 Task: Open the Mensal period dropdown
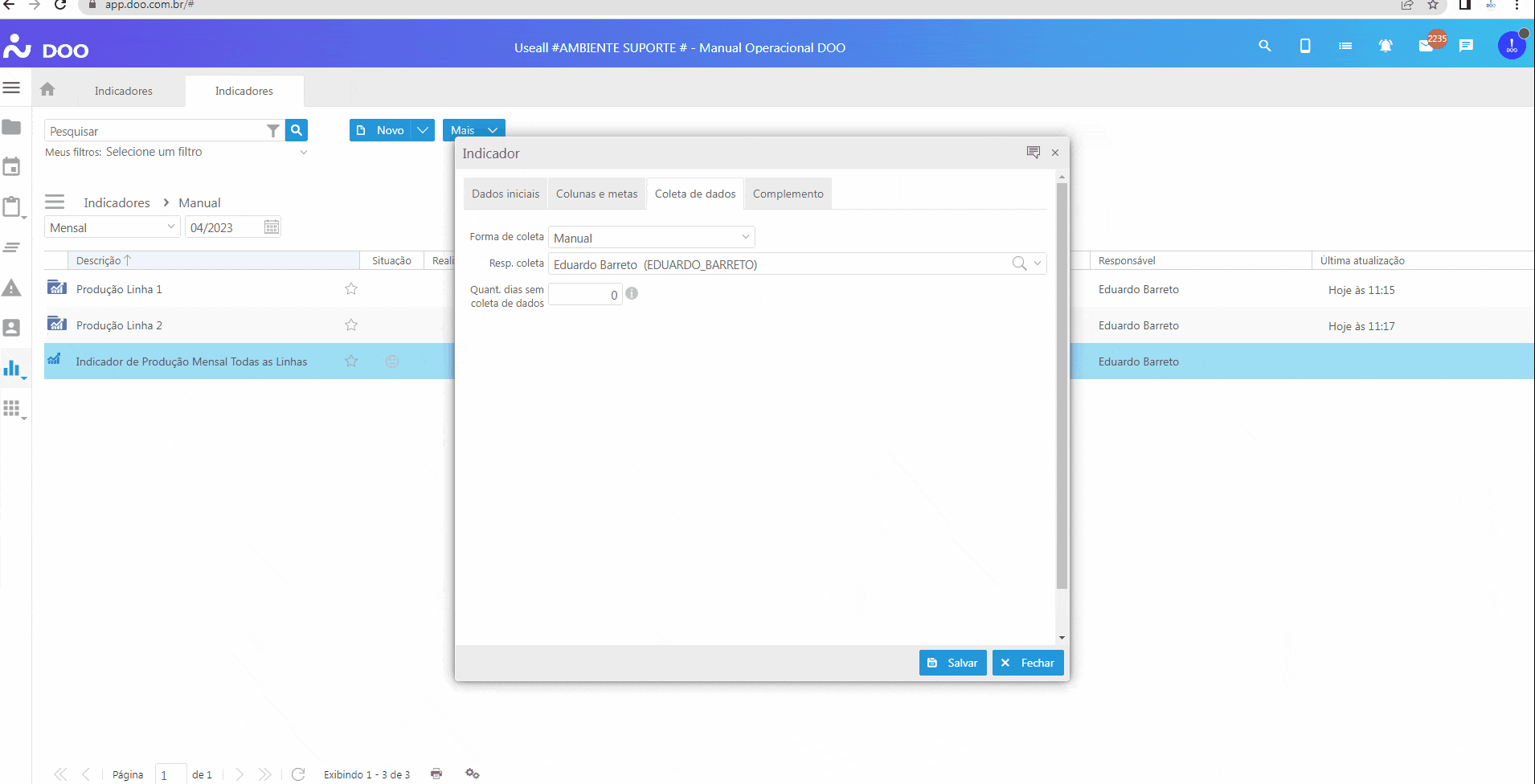[170, 227]
